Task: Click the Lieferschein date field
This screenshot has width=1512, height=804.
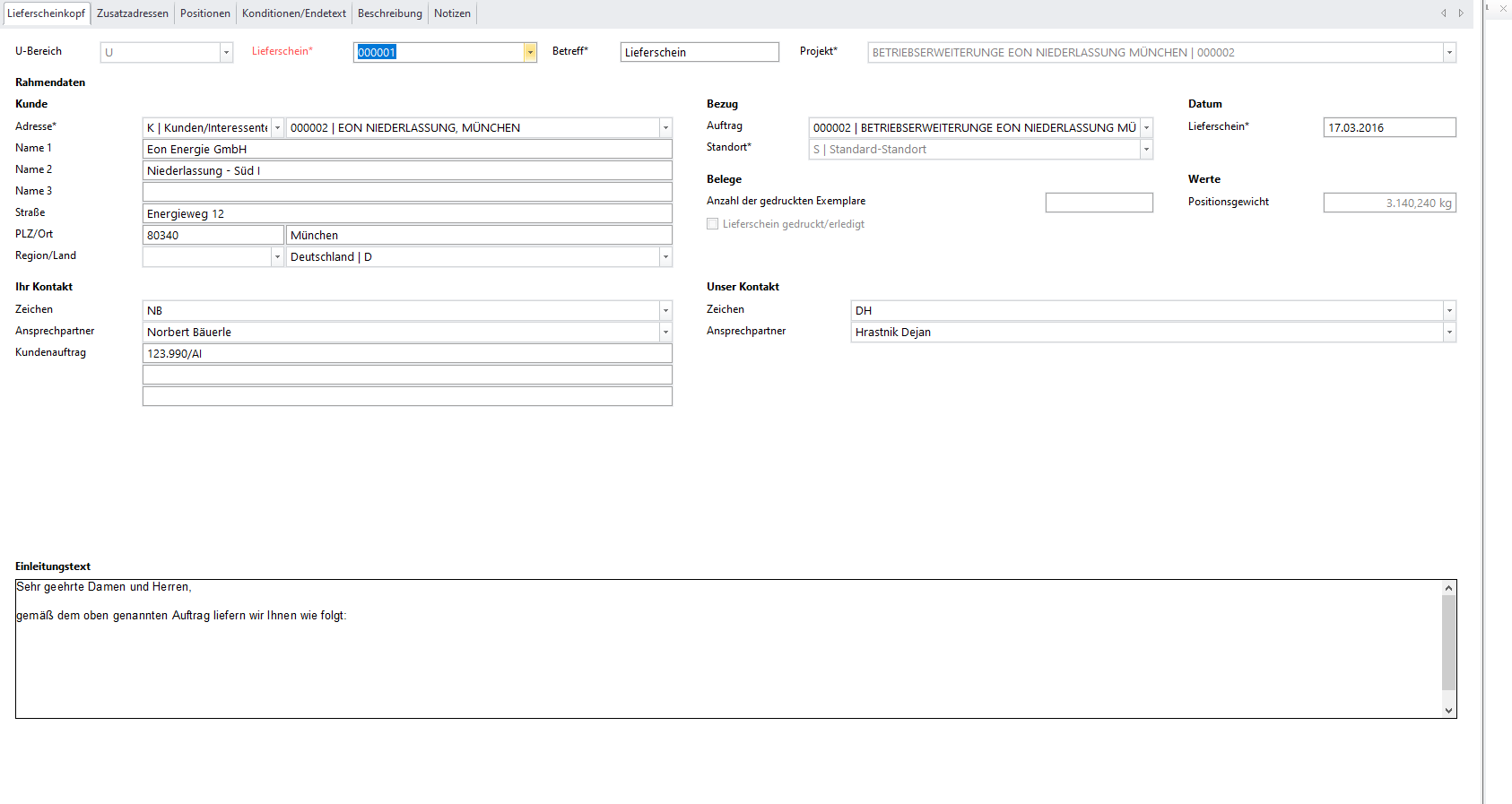Action: pyautogui.click(x=1388, y=128)
